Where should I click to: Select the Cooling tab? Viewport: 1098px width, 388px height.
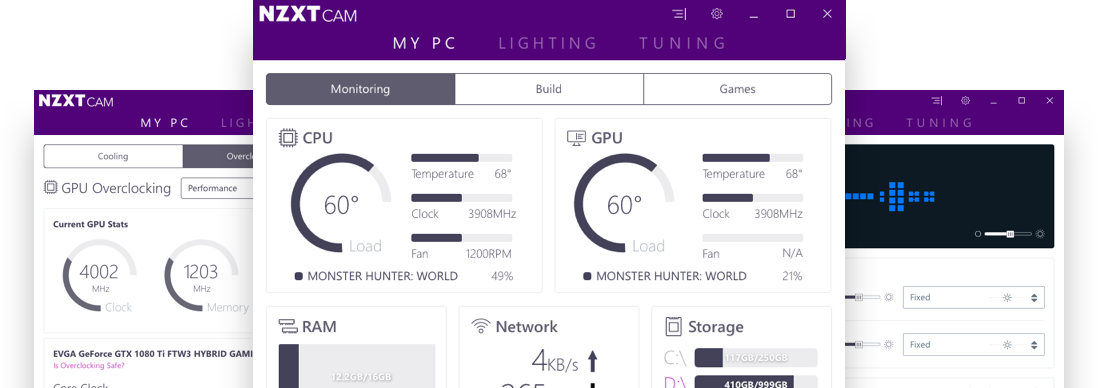(x=113, y=156)
